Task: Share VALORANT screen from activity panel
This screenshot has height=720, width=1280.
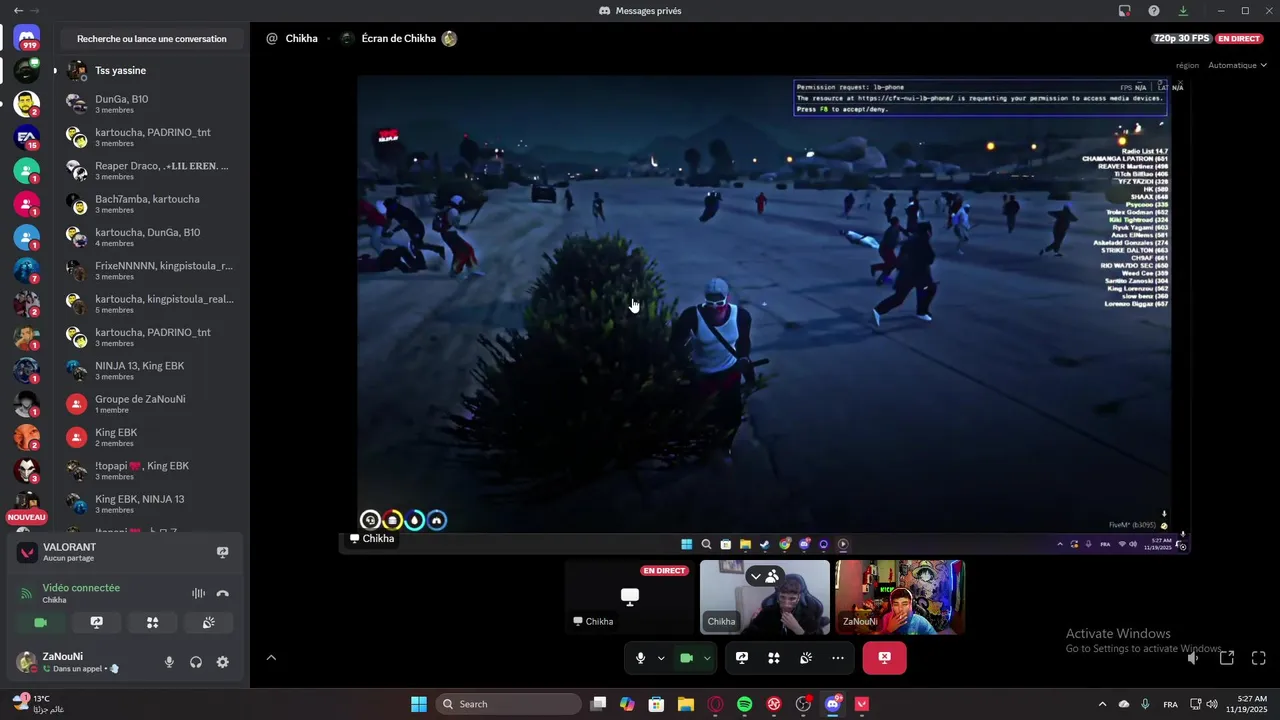Action: 222,552
